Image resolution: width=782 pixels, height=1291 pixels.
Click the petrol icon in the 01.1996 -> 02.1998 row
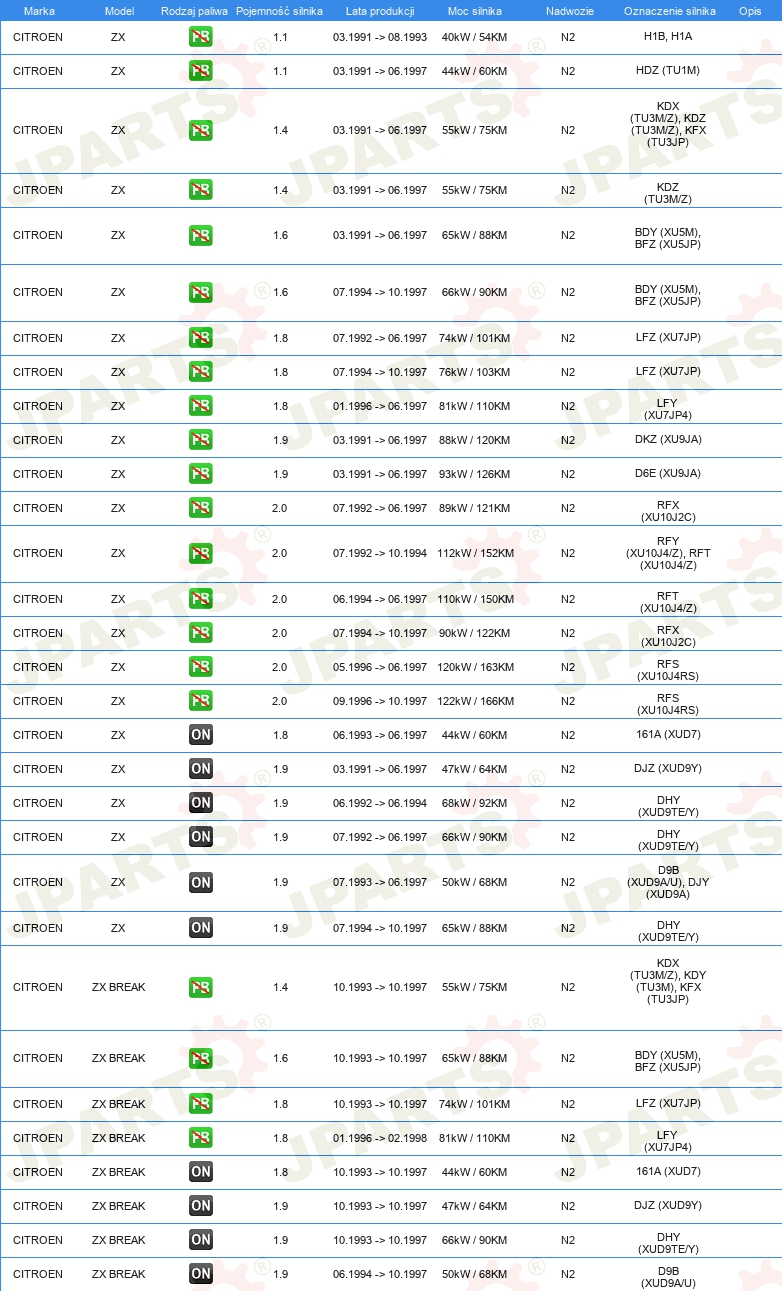201,1138
